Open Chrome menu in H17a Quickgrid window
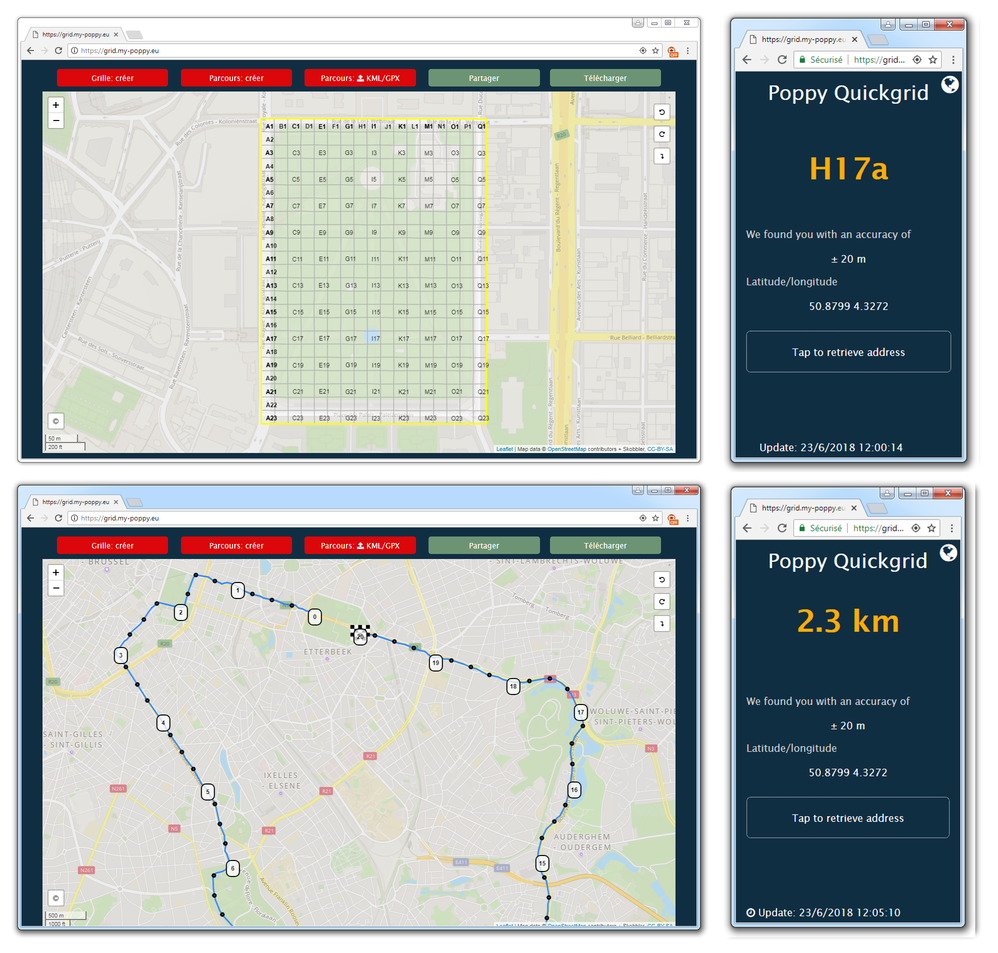 pos(953,59)
